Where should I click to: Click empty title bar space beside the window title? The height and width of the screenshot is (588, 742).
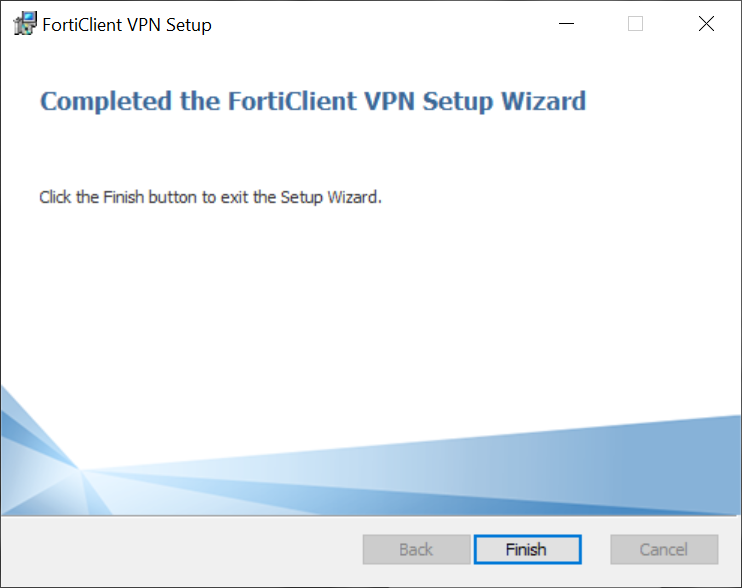click(x=380, y=25)
